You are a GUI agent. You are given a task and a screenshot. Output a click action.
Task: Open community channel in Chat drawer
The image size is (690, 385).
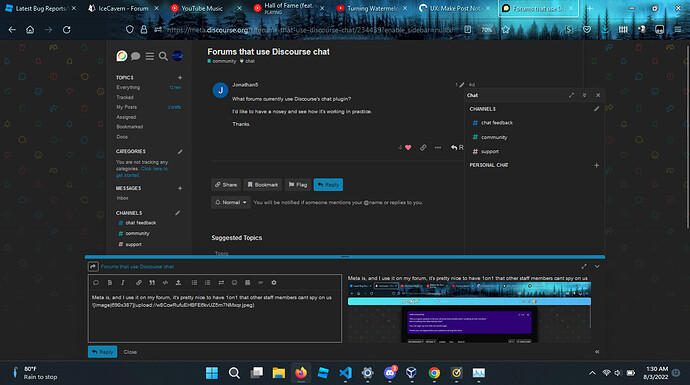494,137
